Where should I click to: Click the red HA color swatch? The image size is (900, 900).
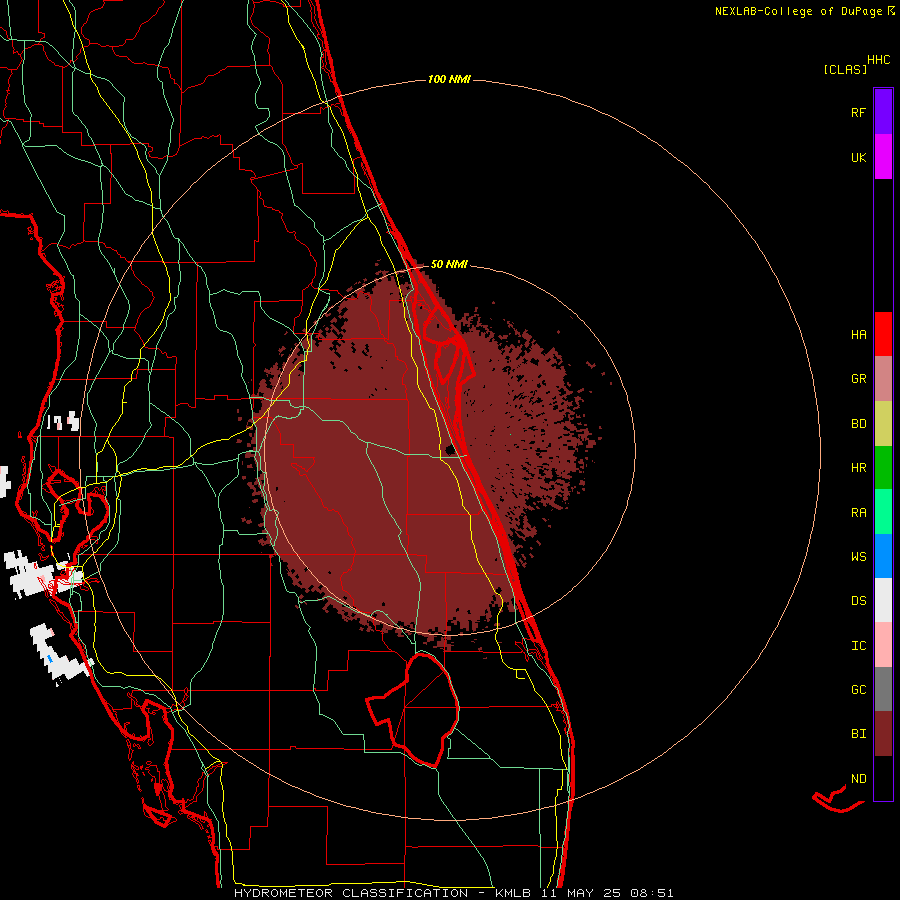(883, 334)
